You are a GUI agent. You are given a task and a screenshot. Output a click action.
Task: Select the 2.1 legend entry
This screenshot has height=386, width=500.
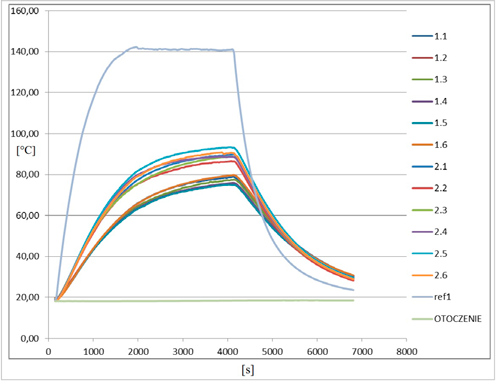[x=429, y=166]
